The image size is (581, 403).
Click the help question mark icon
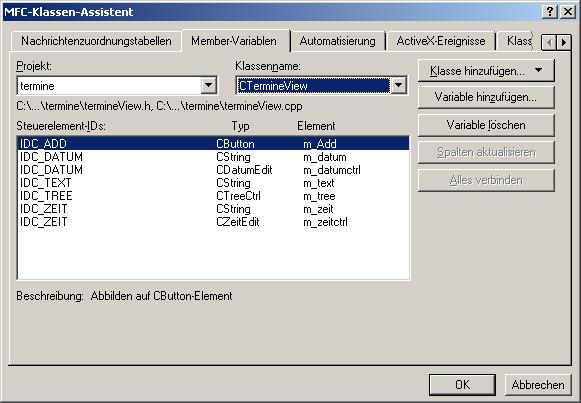point(550,12)
